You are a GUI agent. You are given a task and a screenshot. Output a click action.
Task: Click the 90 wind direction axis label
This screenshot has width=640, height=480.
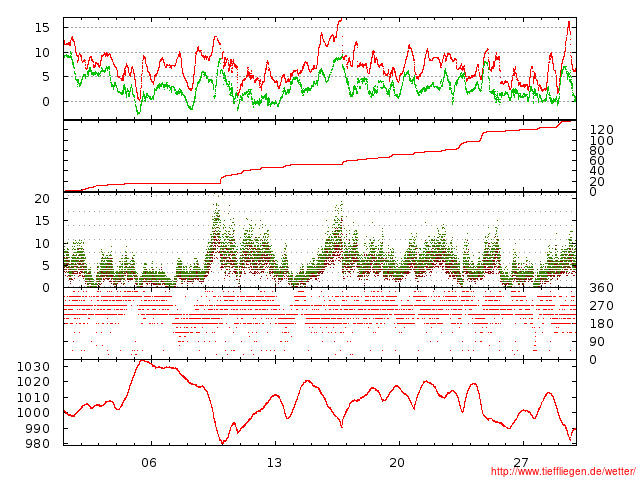coord(597,342)
